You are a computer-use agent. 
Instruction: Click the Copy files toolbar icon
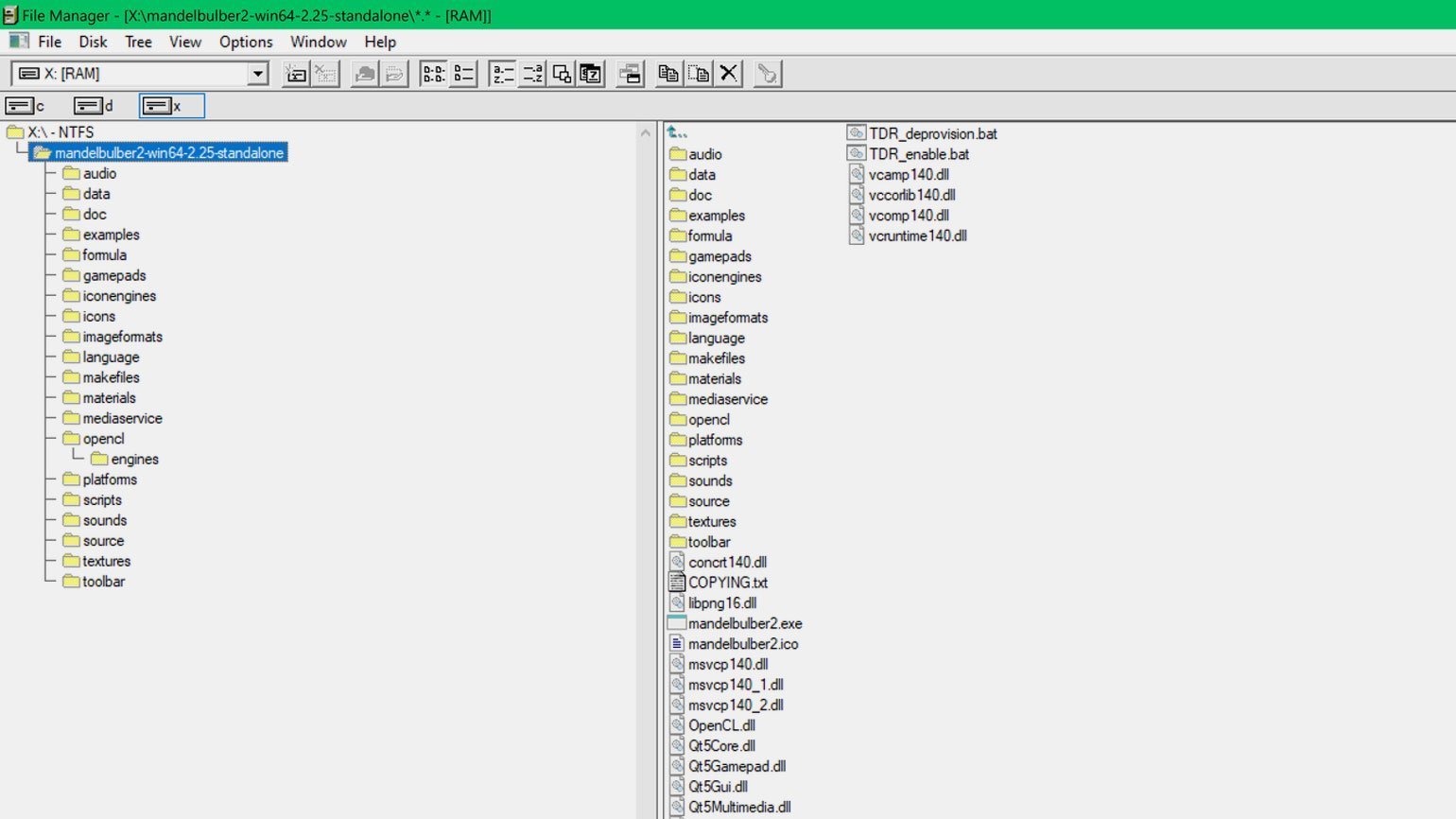click(668, 74)
